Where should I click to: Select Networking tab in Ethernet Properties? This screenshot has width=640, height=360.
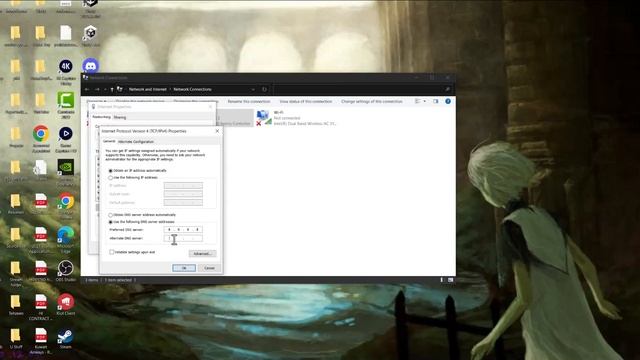[101, 117]
